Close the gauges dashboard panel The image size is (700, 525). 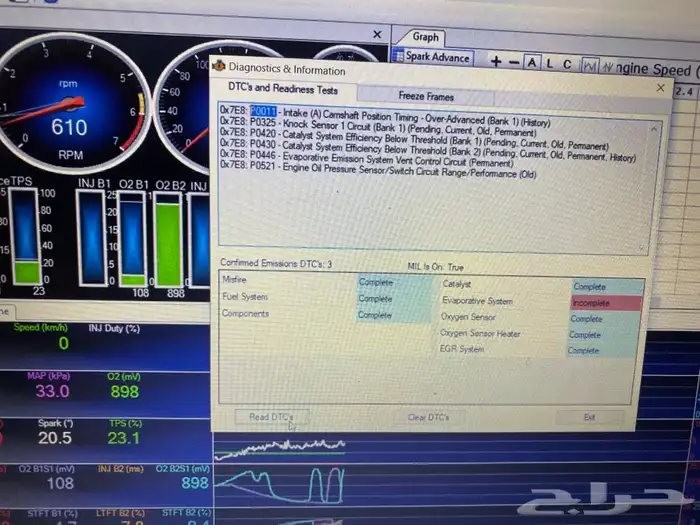pyautogui.click(x=377, y=34)
